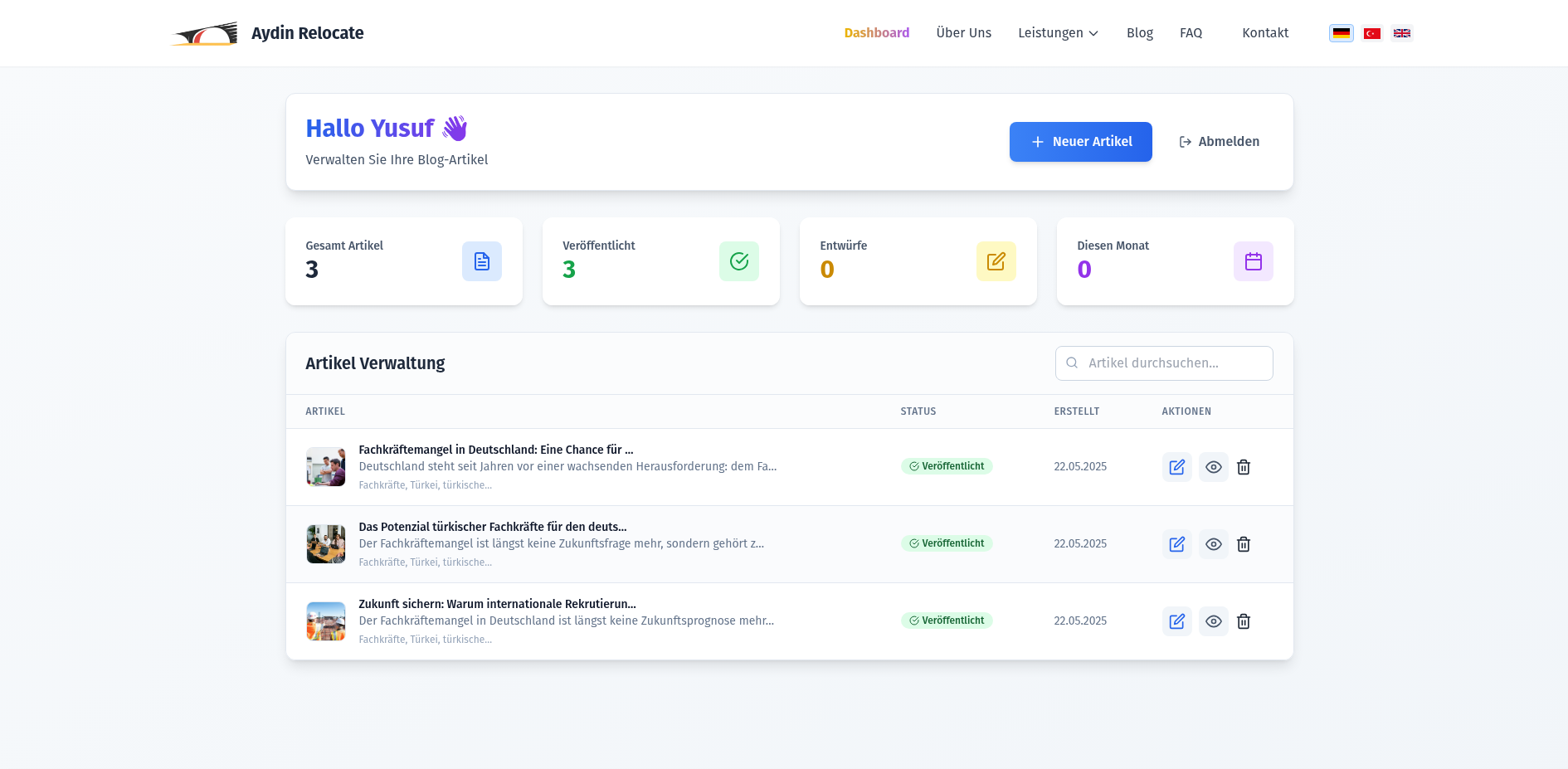Viewport: 1568px width, 769px height.
Task: Open the Über Uns page
Action: [x=963, y=33]
